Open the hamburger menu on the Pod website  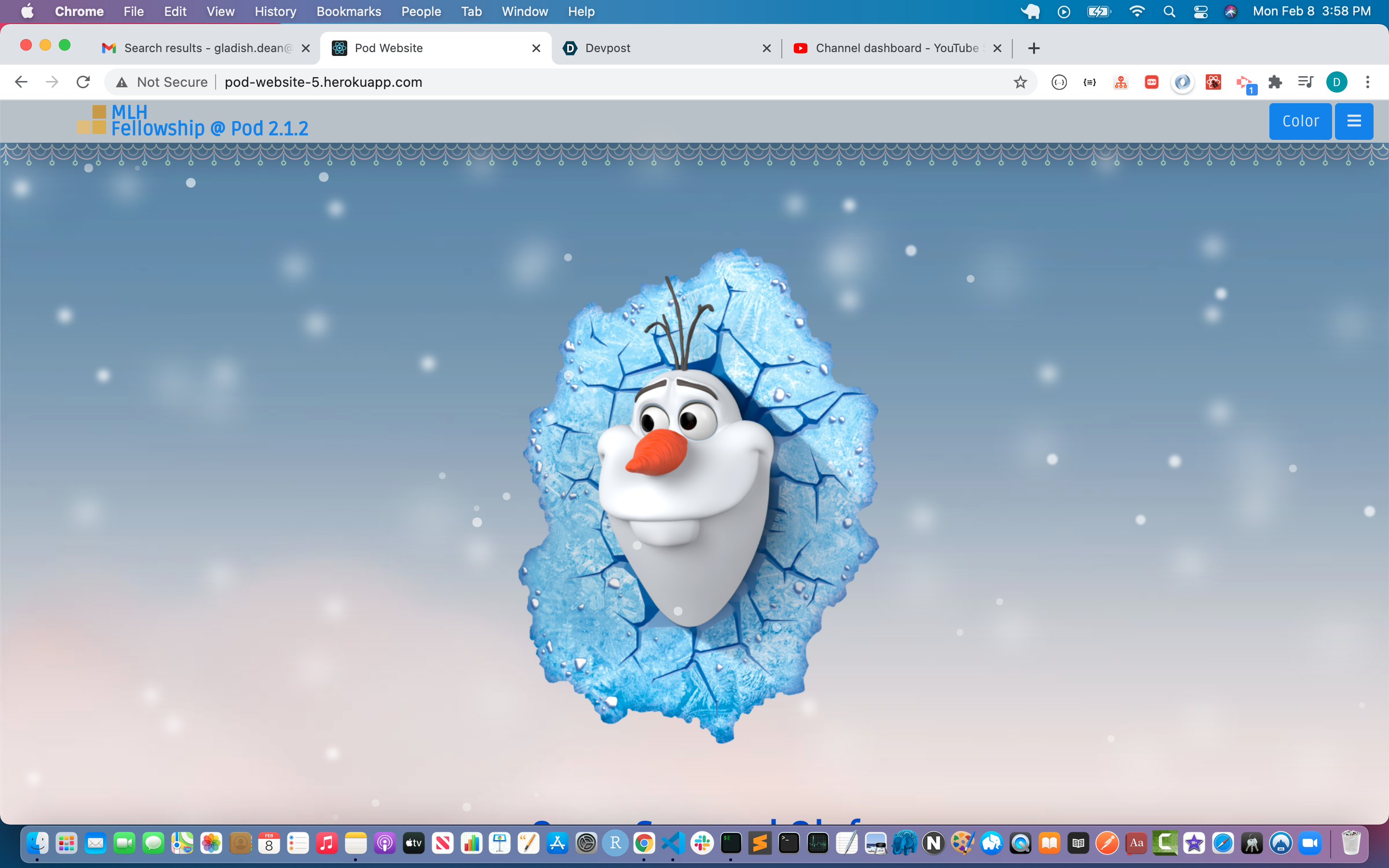1353,121
